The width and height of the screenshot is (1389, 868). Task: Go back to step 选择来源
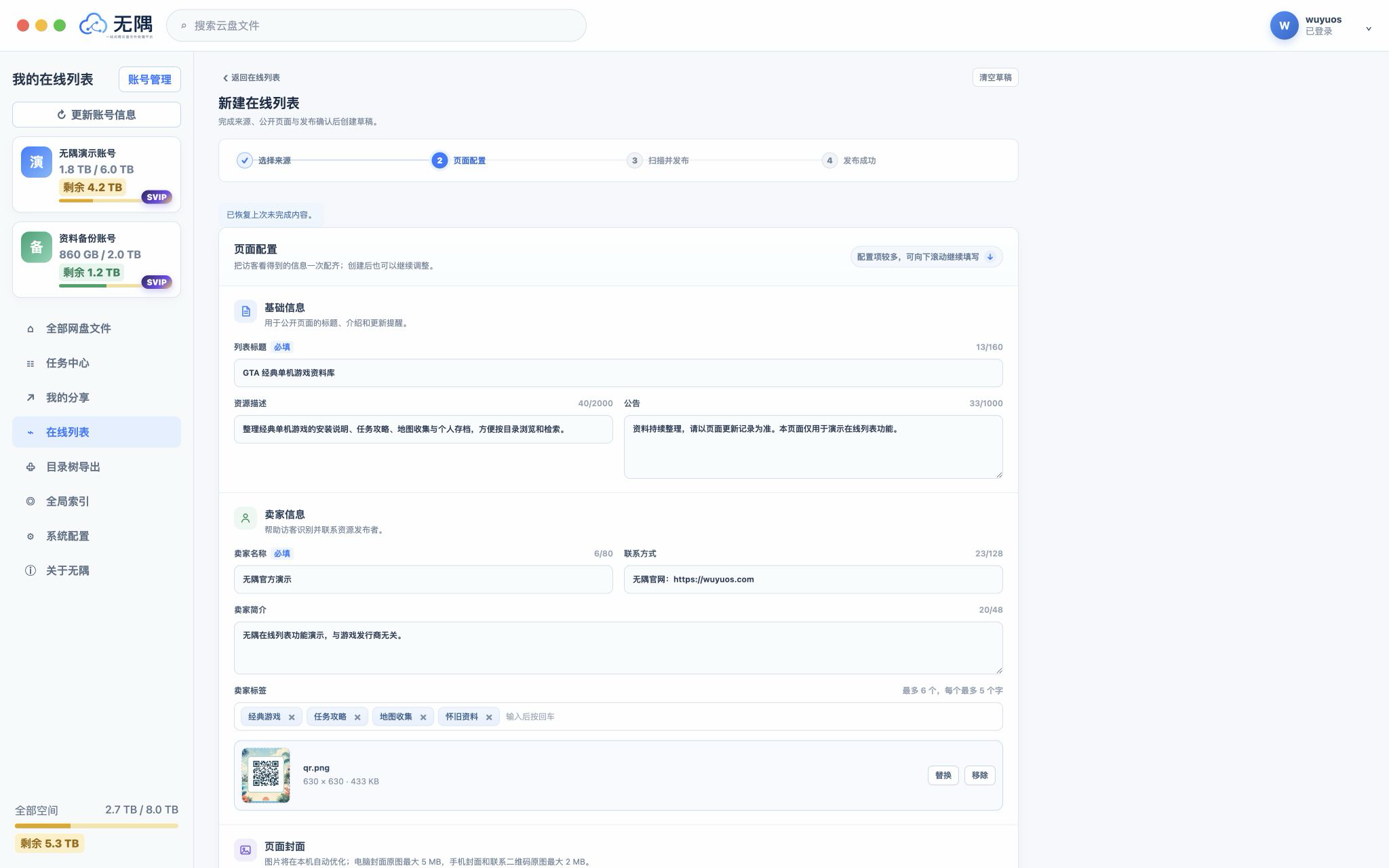(264, 161)
